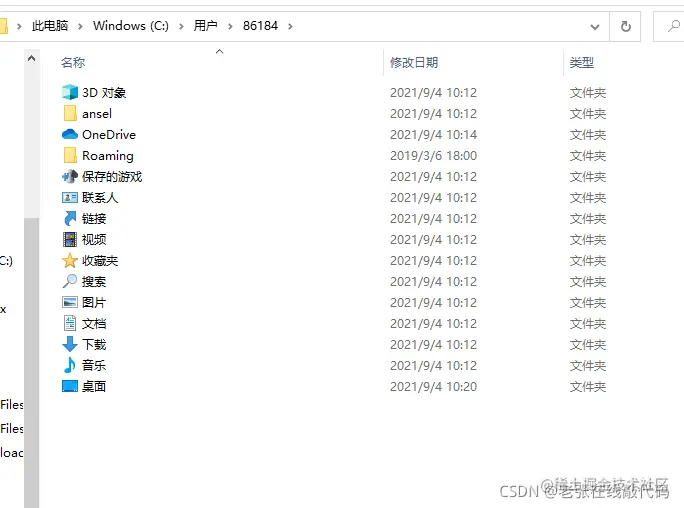The height and width of the screenshot is (508, 684).
Task: Navigate to 此电脑 in breadcrumb
Action: [x=50, y=26]
